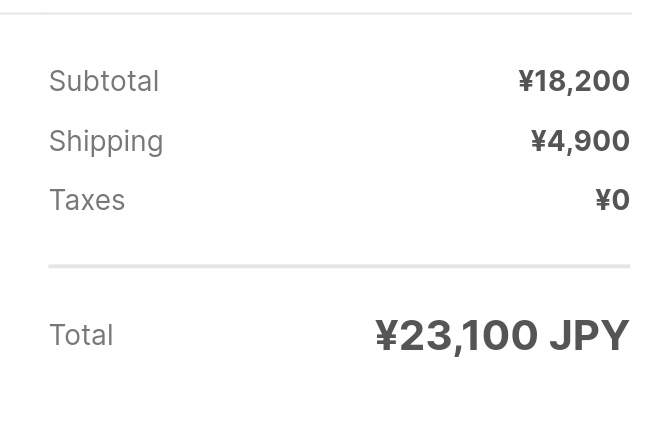Viewport: 670px width, 436px height.
Task: Click the digits 4,900 in the Shipping row
Action: click(x=588, y=141)
